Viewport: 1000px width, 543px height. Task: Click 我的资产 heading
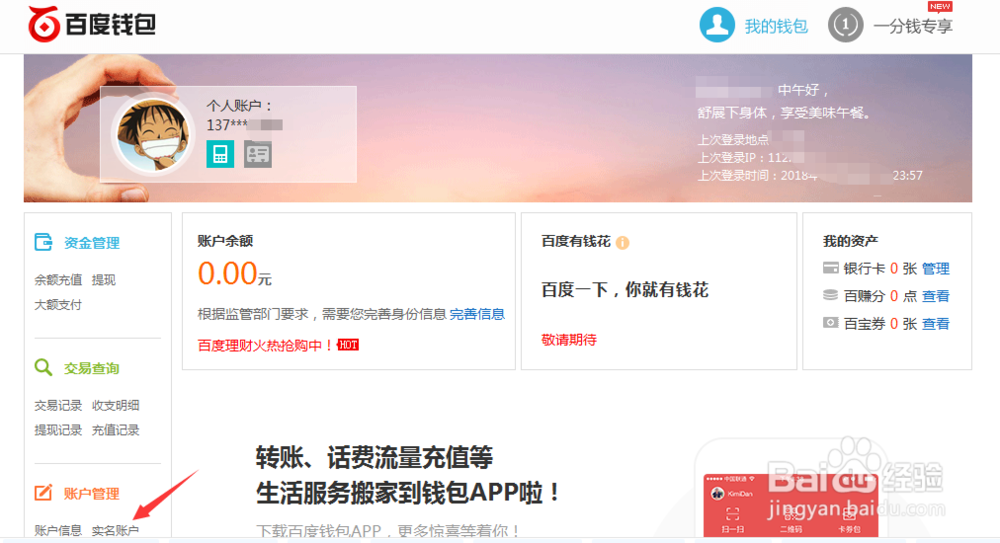point(850,241)
